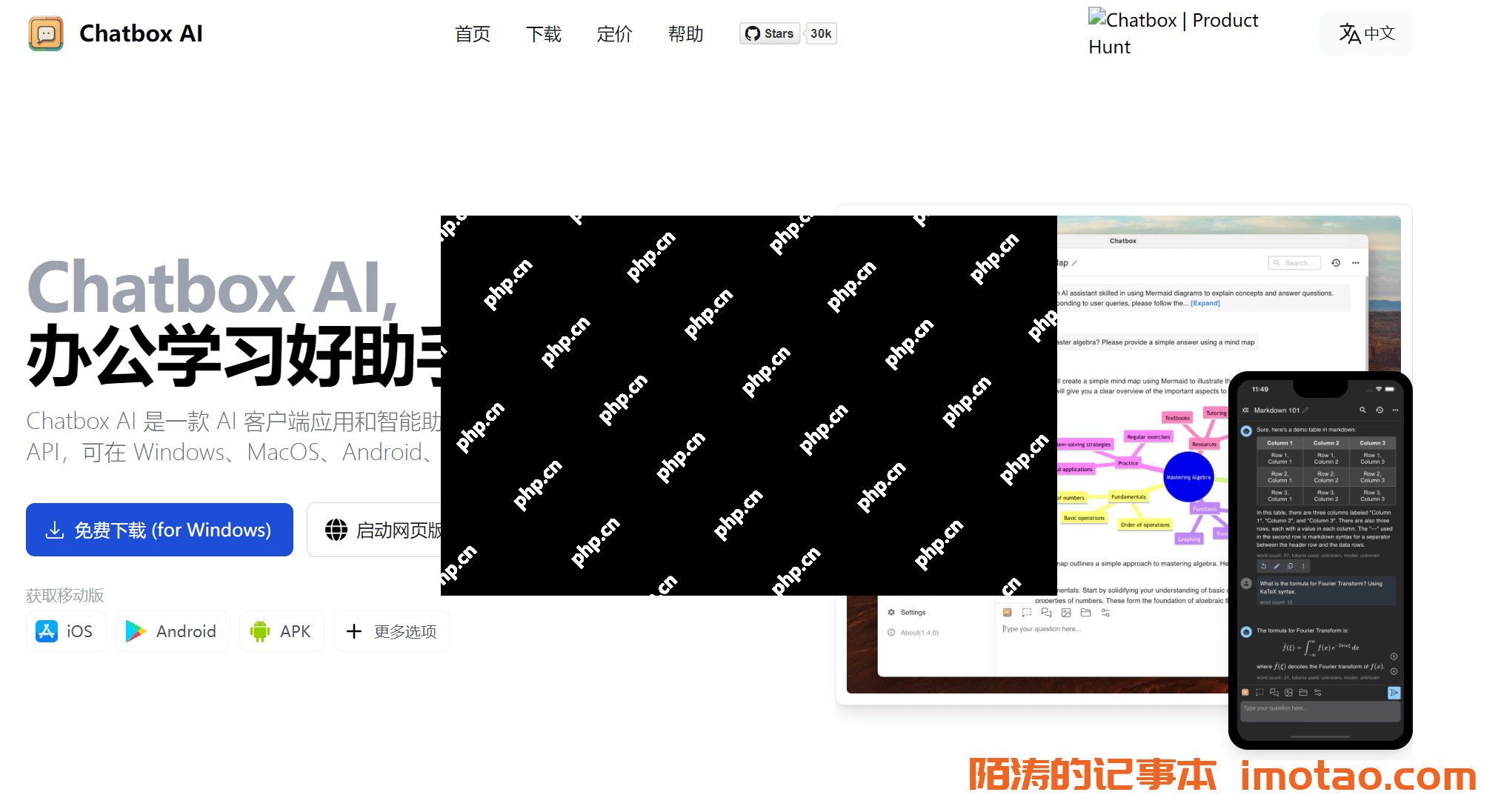The image size is (1498, 812).
Task: Open the Chatbox Product Hunt badge link
Action: tap(1174, 33)
